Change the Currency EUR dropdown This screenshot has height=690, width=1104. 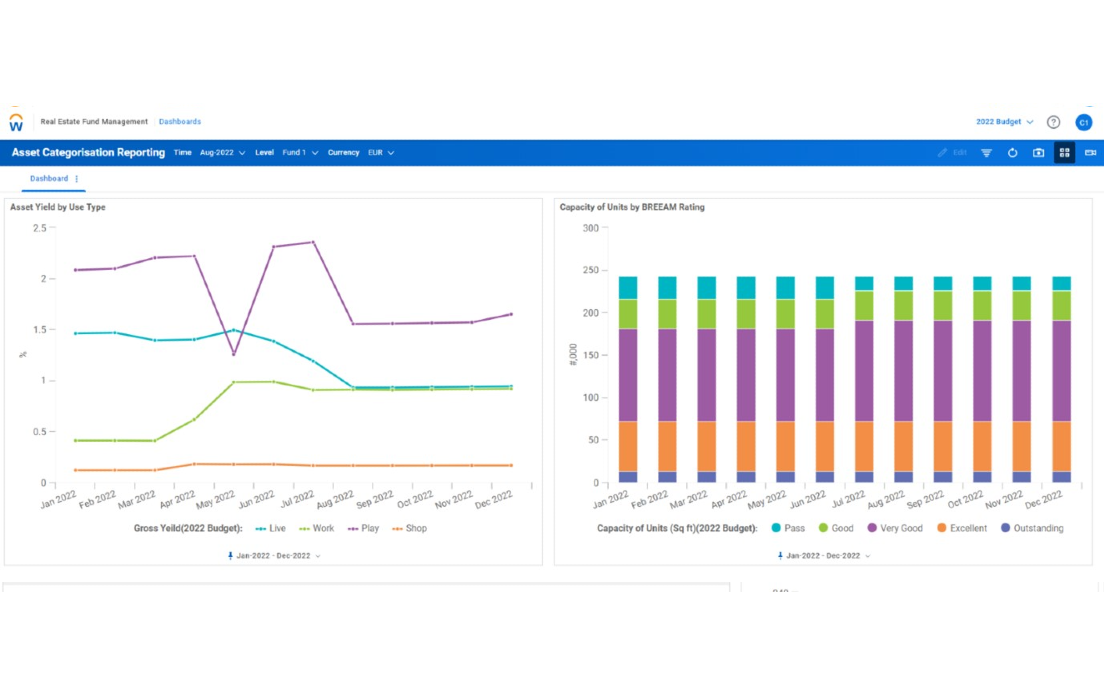381,153
